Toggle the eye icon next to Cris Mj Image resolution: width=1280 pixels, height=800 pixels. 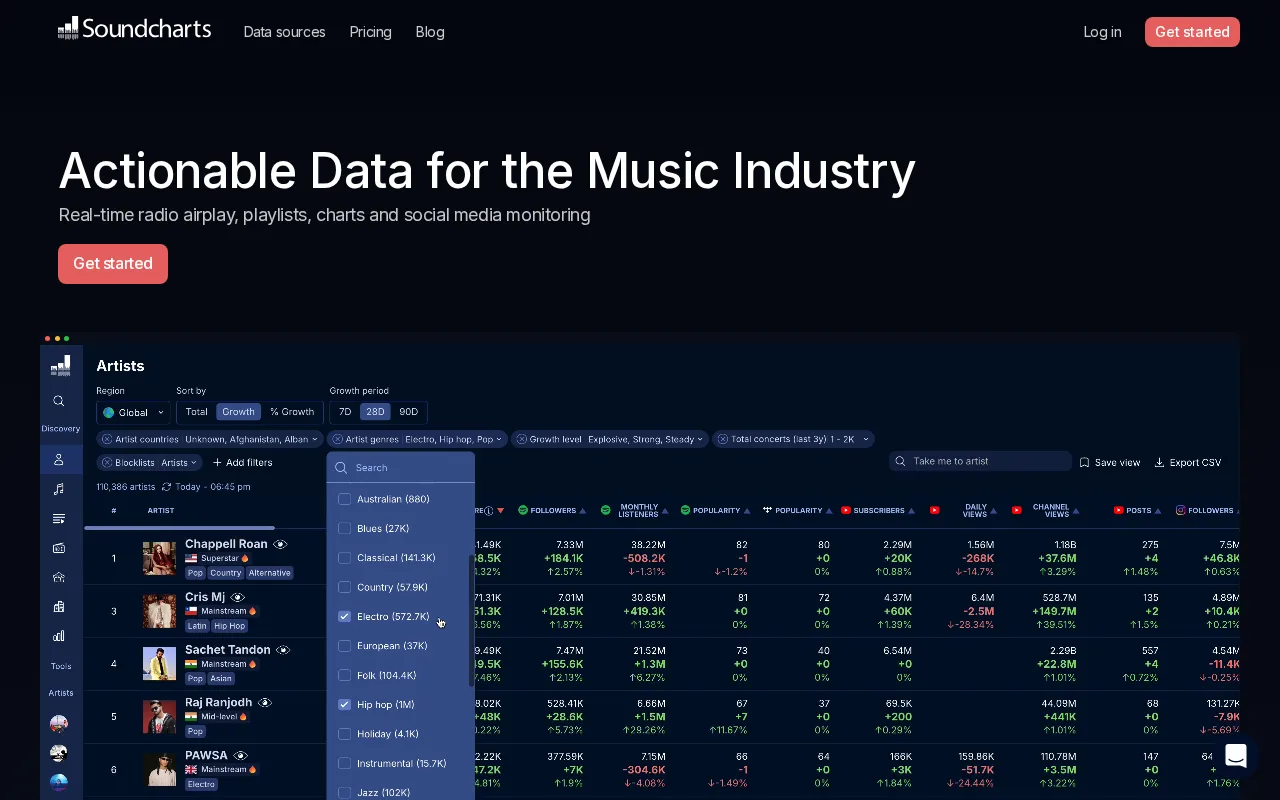pos(238,597)
